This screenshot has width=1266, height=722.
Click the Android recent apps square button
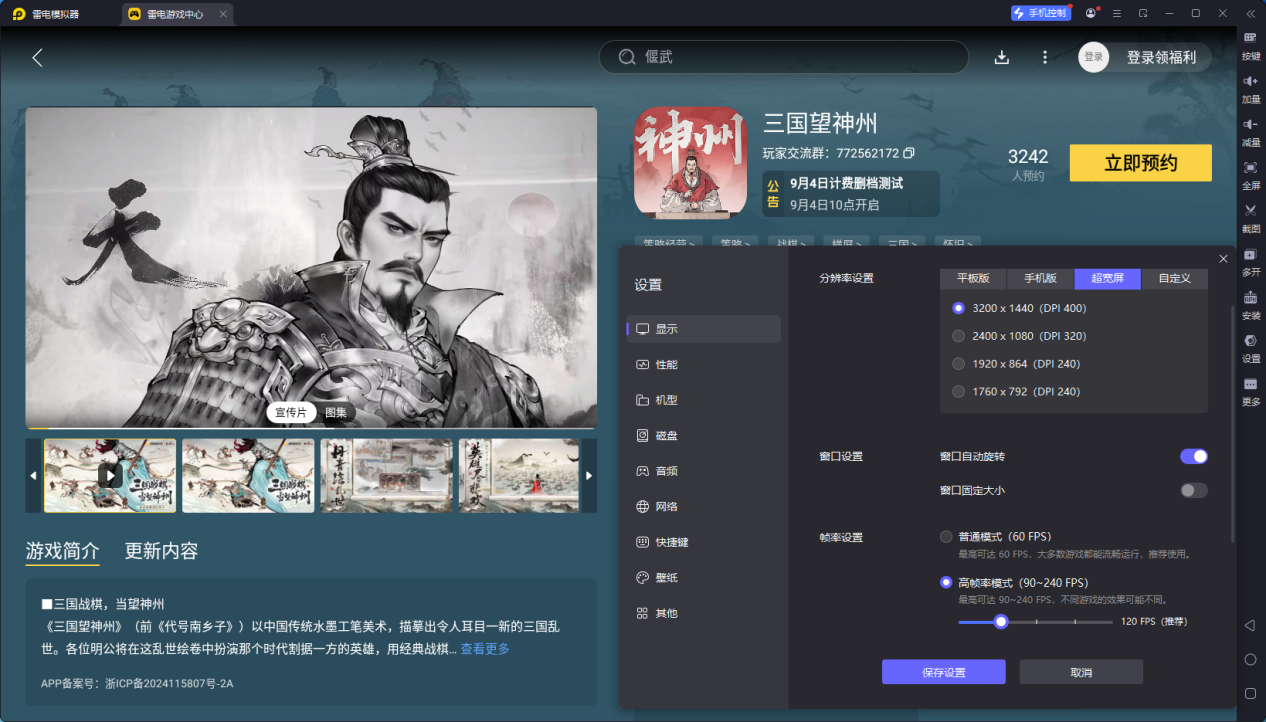point(1250,693)
